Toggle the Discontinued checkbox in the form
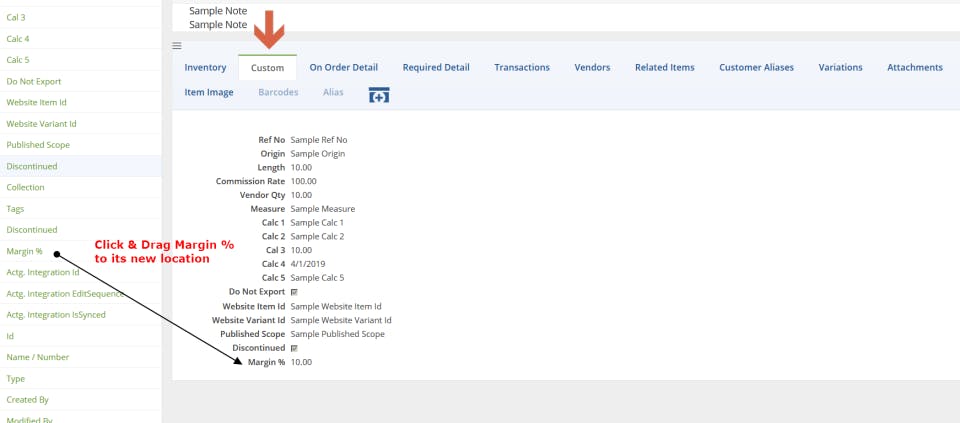 tap(294, 348)
